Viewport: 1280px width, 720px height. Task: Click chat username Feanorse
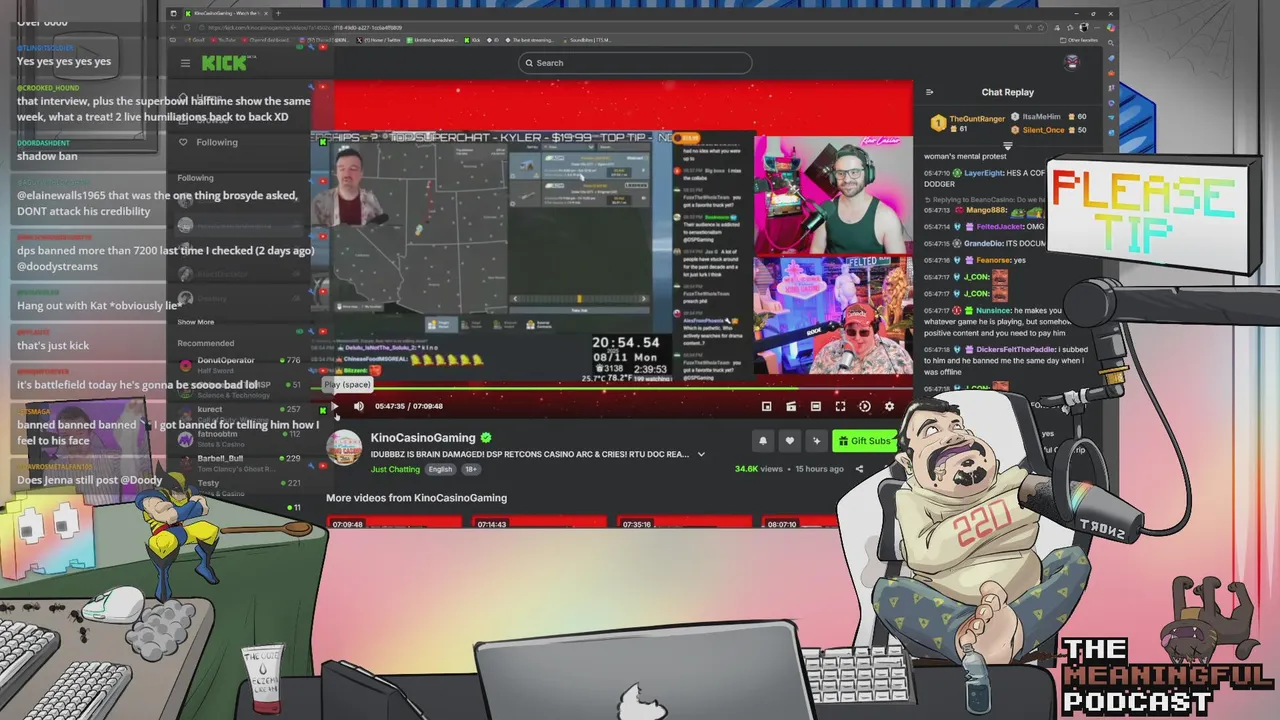coord(994,260)
